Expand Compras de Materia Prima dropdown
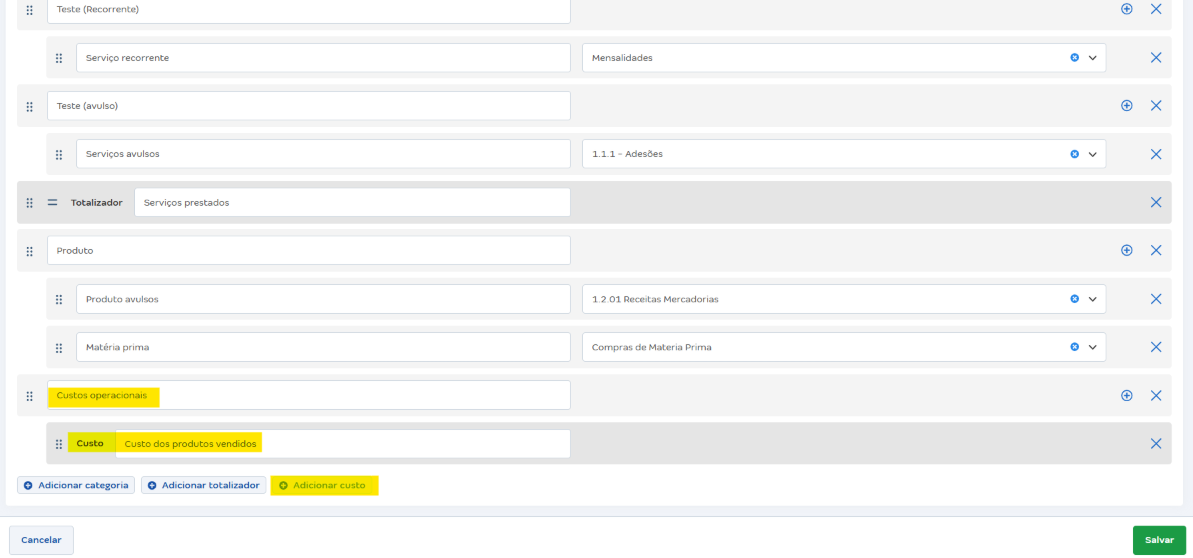Screen dimensions: 1193x558 pyautogui.click(x=1093, y=347)
